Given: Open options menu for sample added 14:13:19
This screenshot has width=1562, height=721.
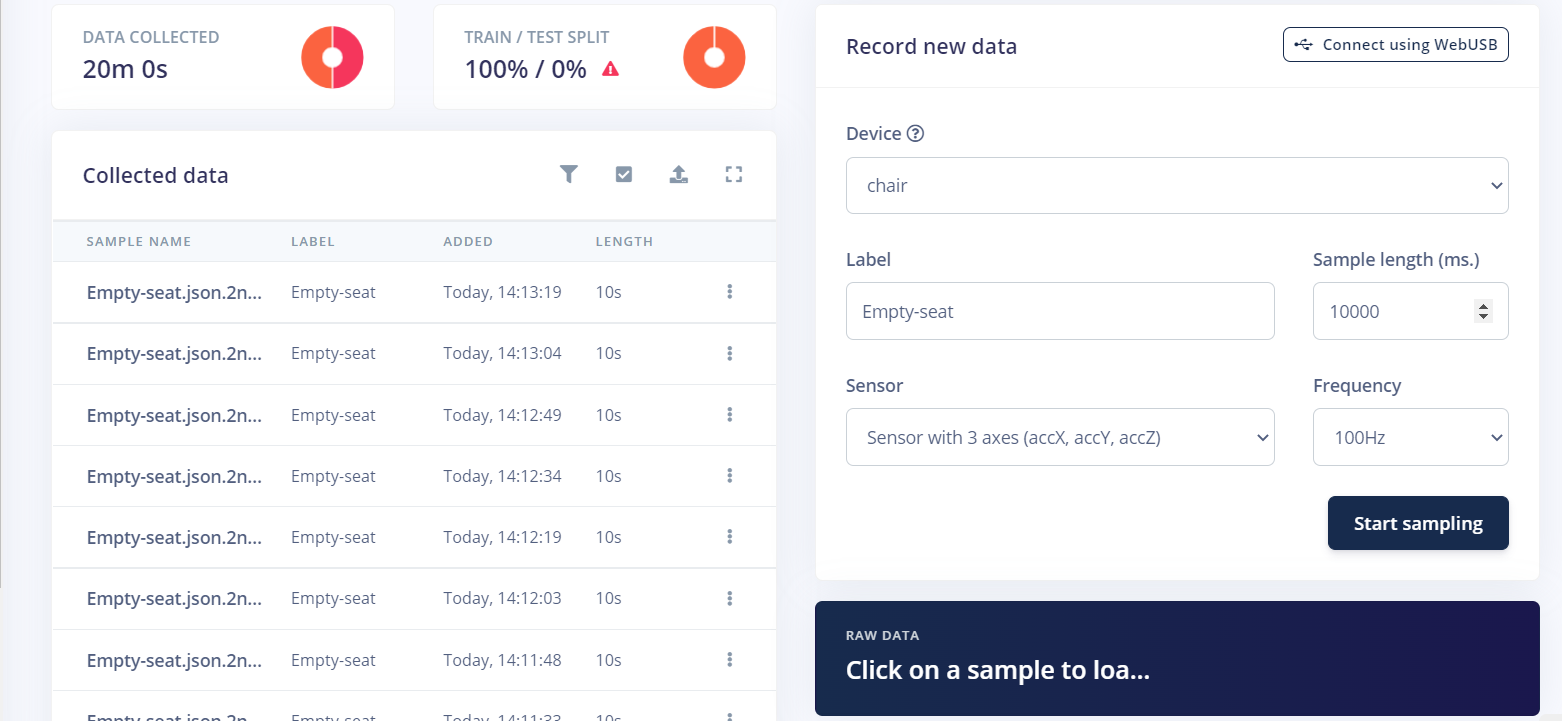Looking at the screenshot, I should [x=730, y=292].
